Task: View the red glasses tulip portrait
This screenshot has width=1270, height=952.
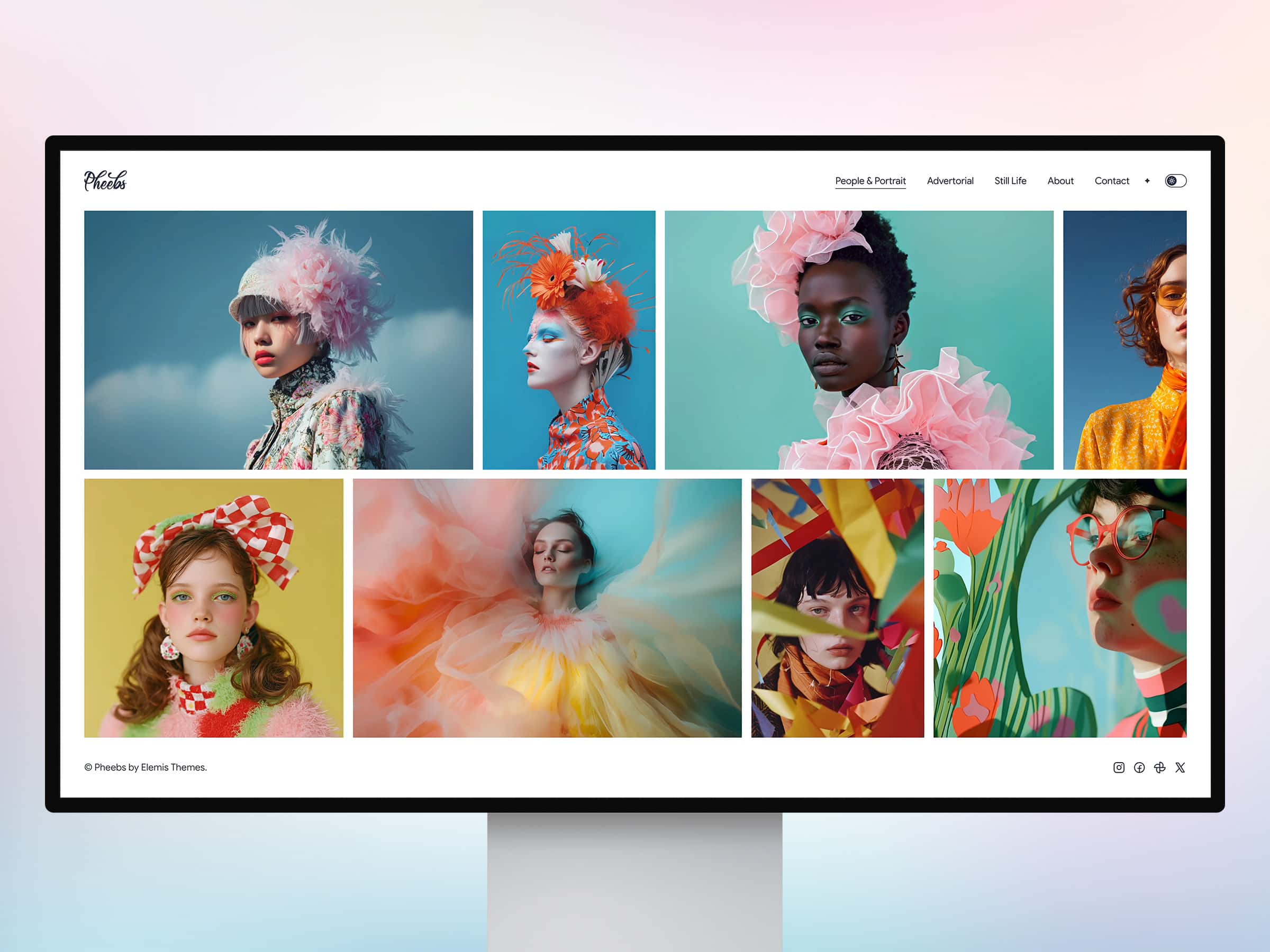Action: click(1060, 608)
